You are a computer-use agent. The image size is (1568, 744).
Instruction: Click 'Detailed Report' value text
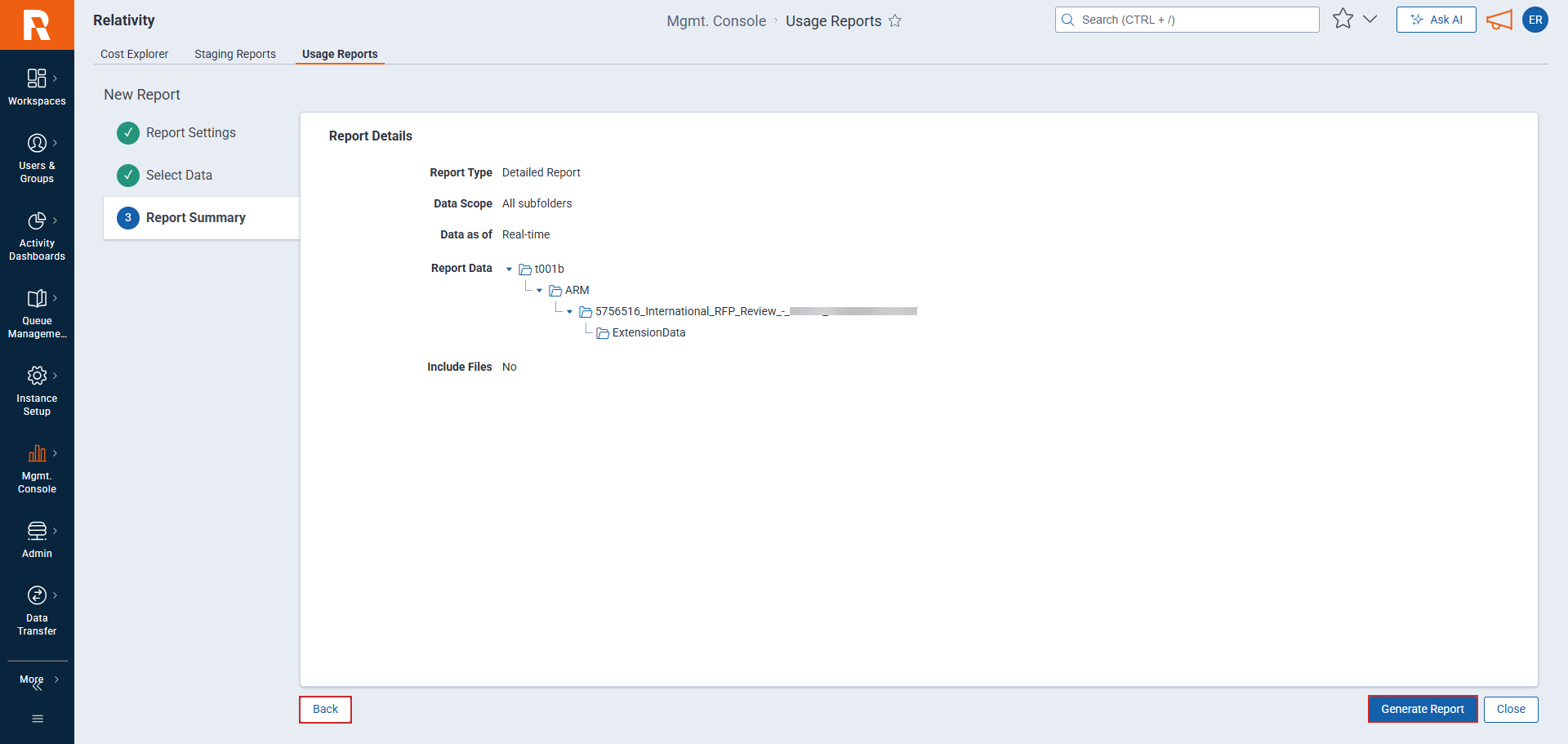click(x=541, y=173)
